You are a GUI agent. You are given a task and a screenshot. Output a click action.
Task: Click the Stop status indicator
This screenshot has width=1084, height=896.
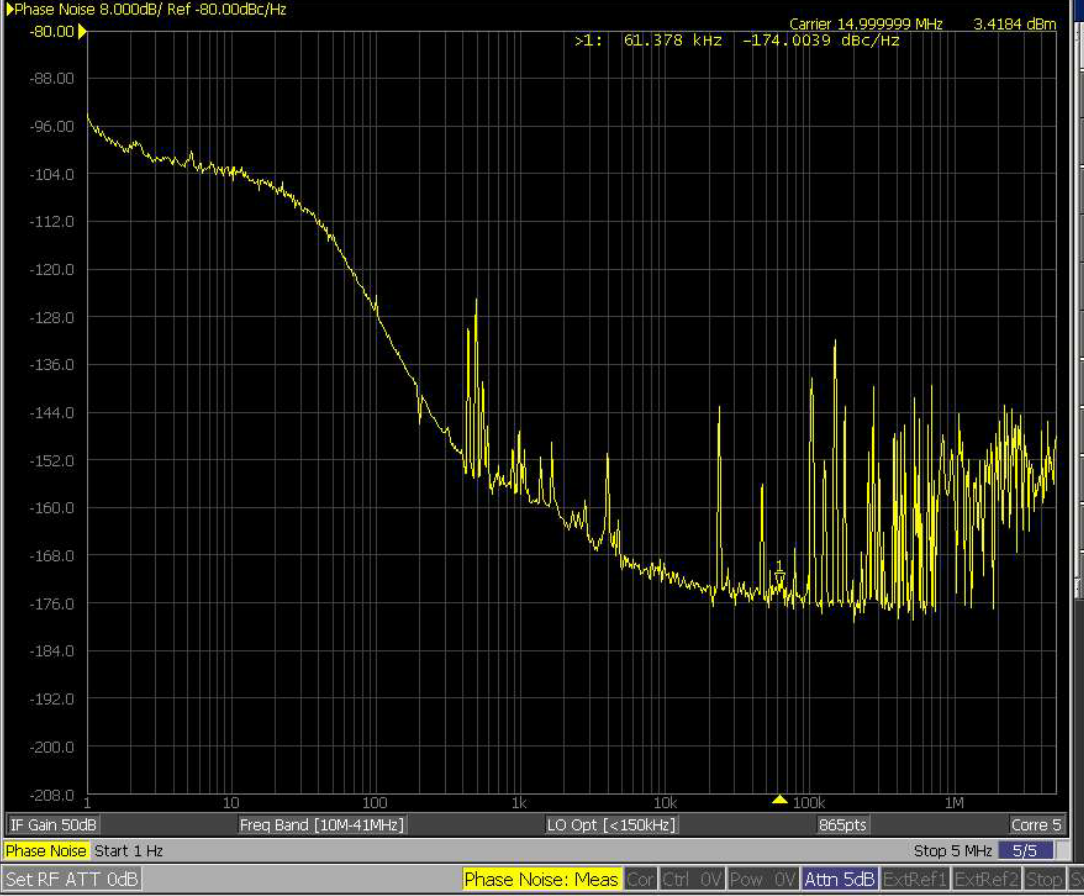click(1044, 879)
